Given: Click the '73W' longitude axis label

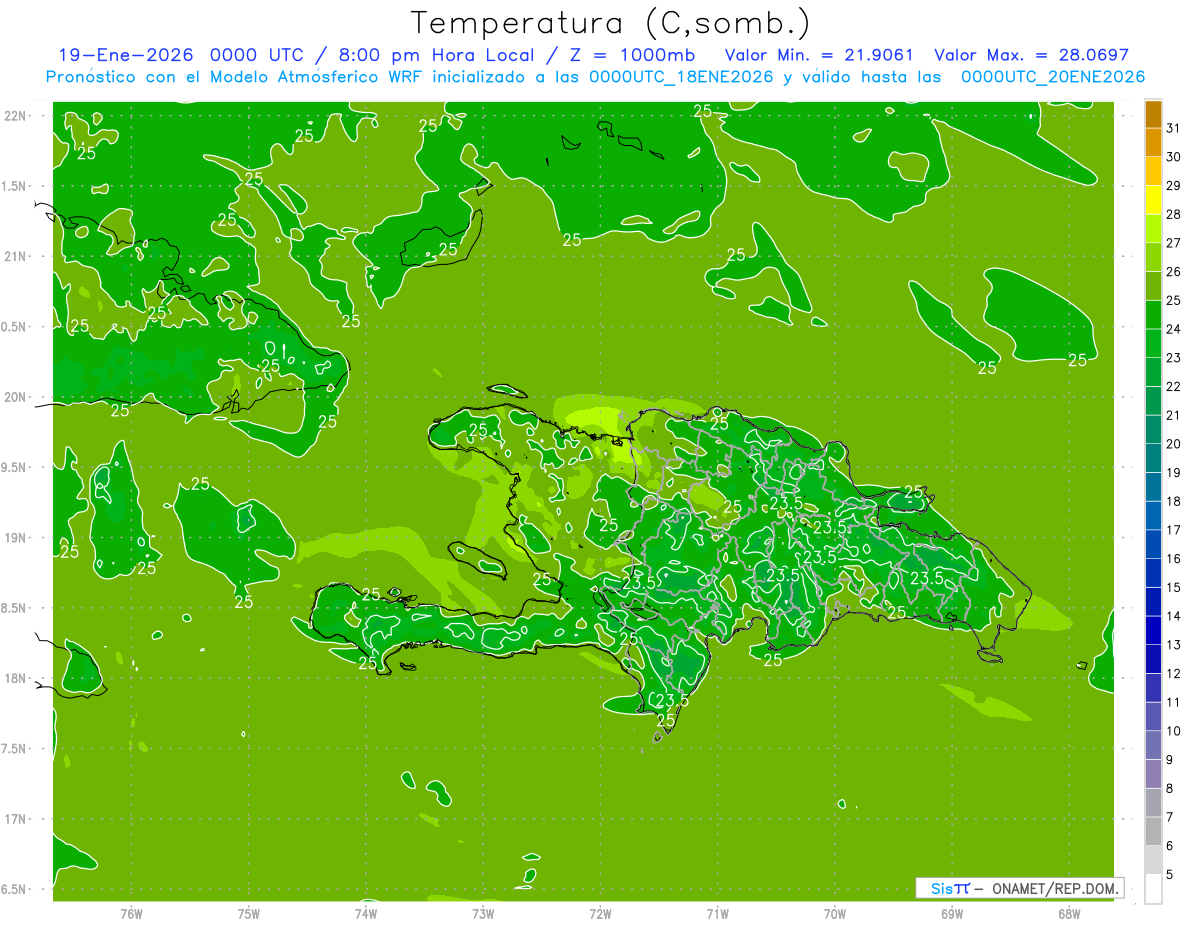Looking at the screenshot, I should pyautogui.click(x=483, y=913).
